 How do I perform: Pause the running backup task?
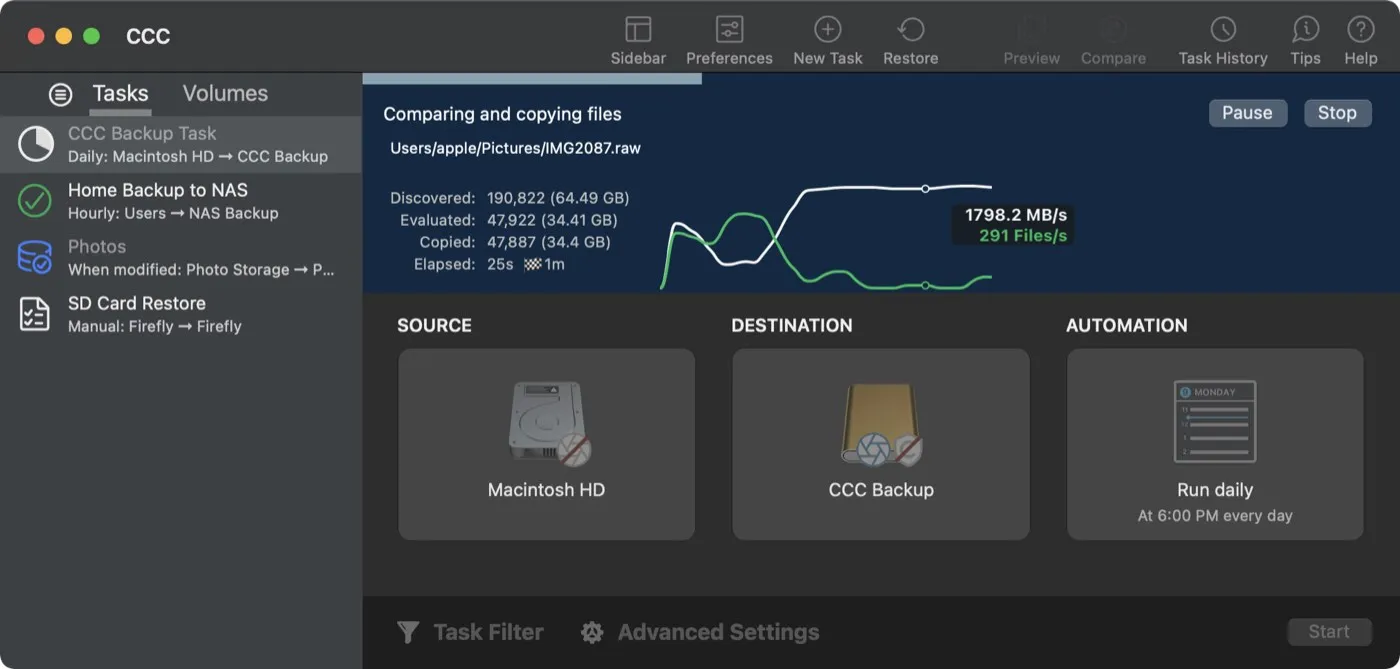(x=1247, y=113)
